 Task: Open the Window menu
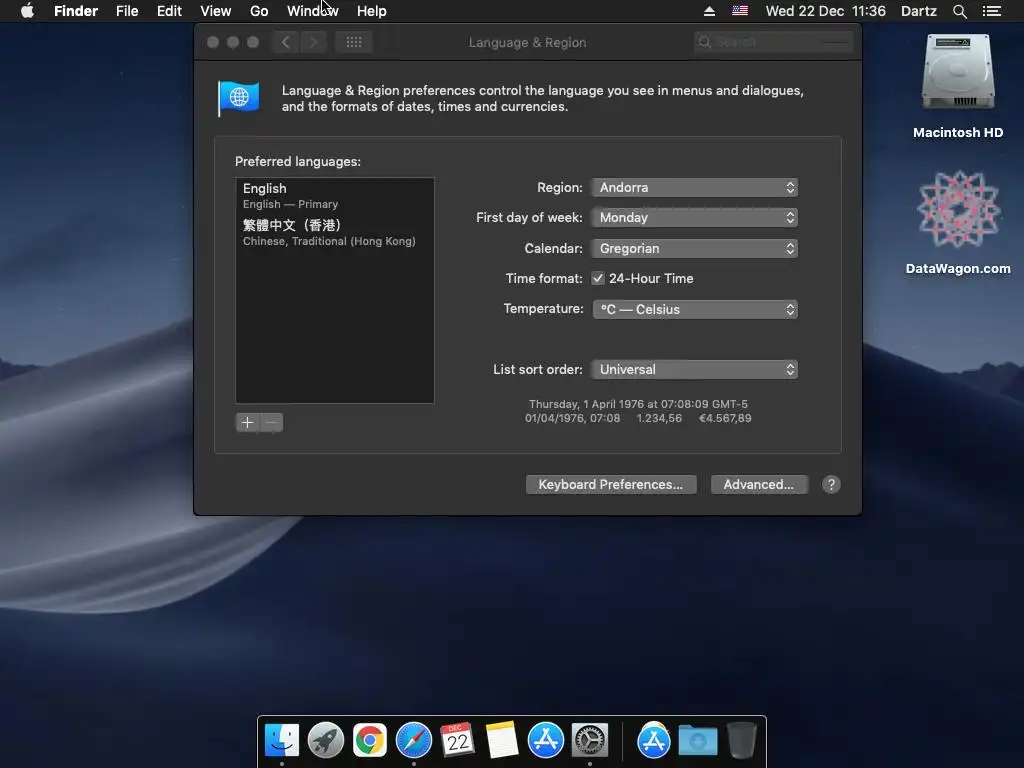click(313, 11)
